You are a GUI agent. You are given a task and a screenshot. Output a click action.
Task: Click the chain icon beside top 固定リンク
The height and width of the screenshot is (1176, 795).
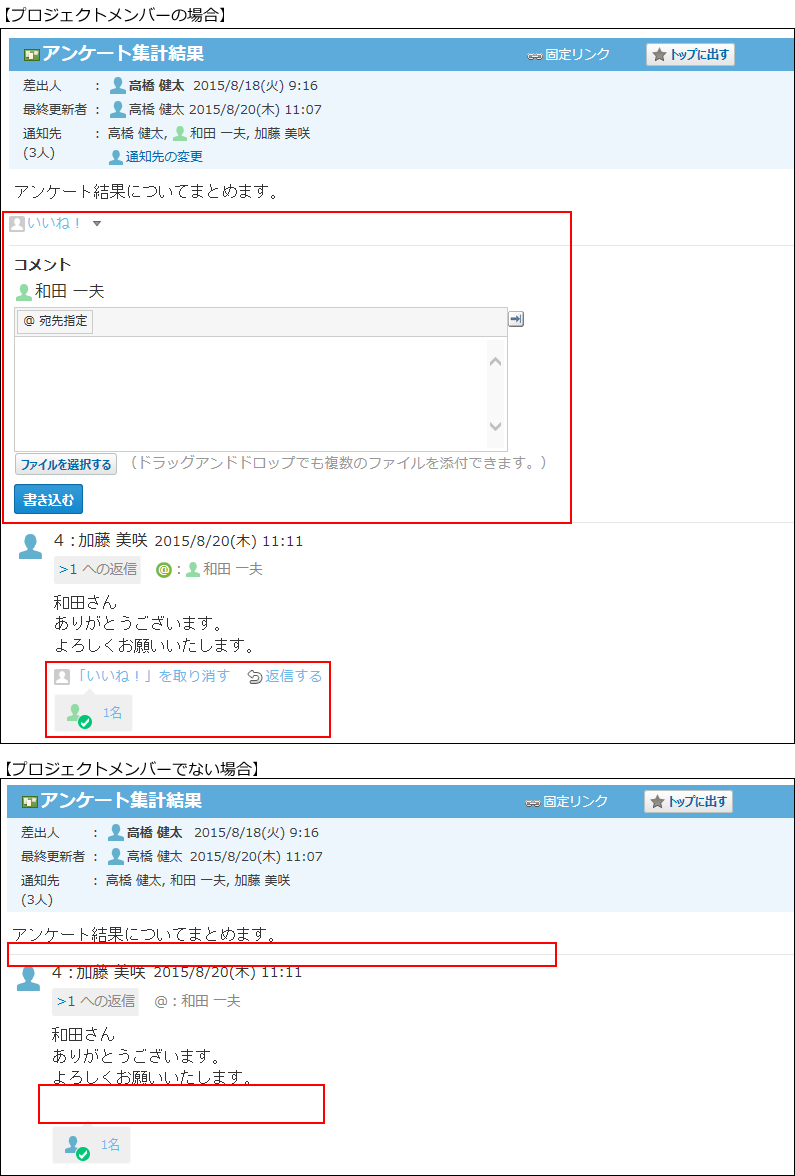[534, 56]
